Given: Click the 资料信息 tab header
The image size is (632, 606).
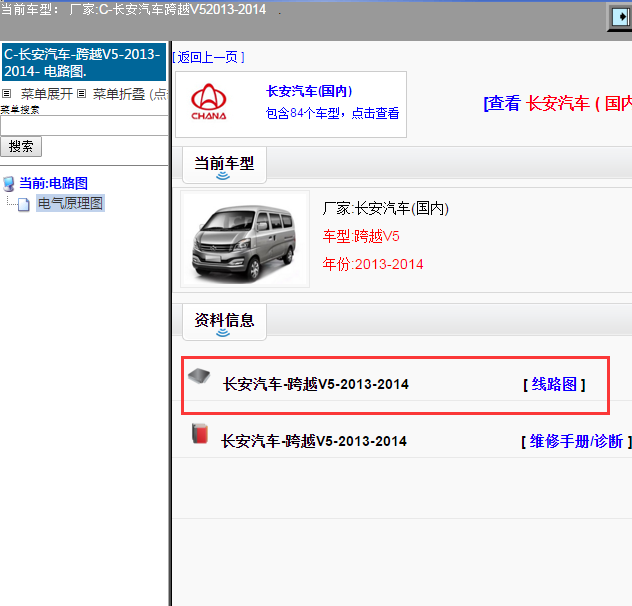Looking at the screenshot, I should [224, 322].
